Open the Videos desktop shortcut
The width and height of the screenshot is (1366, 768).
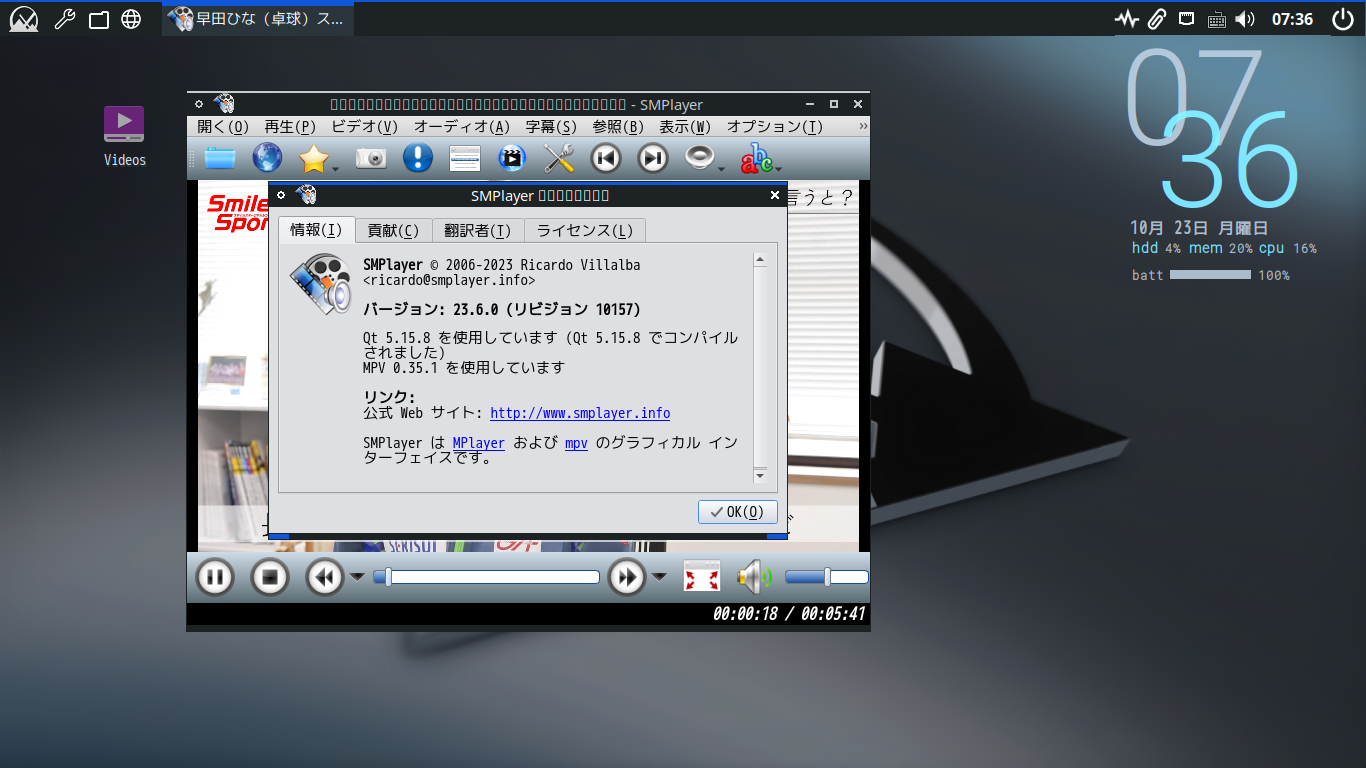(125, 137)
